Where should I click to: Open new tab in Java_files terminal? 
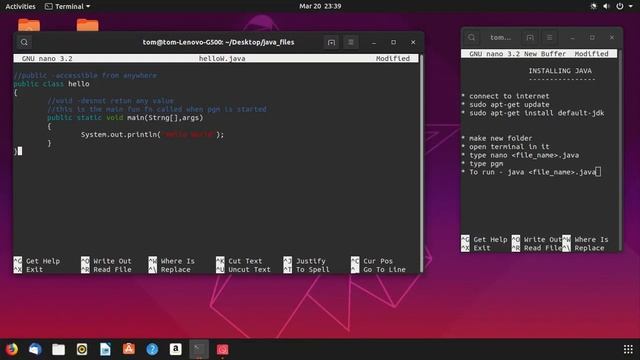pos(331,42)
